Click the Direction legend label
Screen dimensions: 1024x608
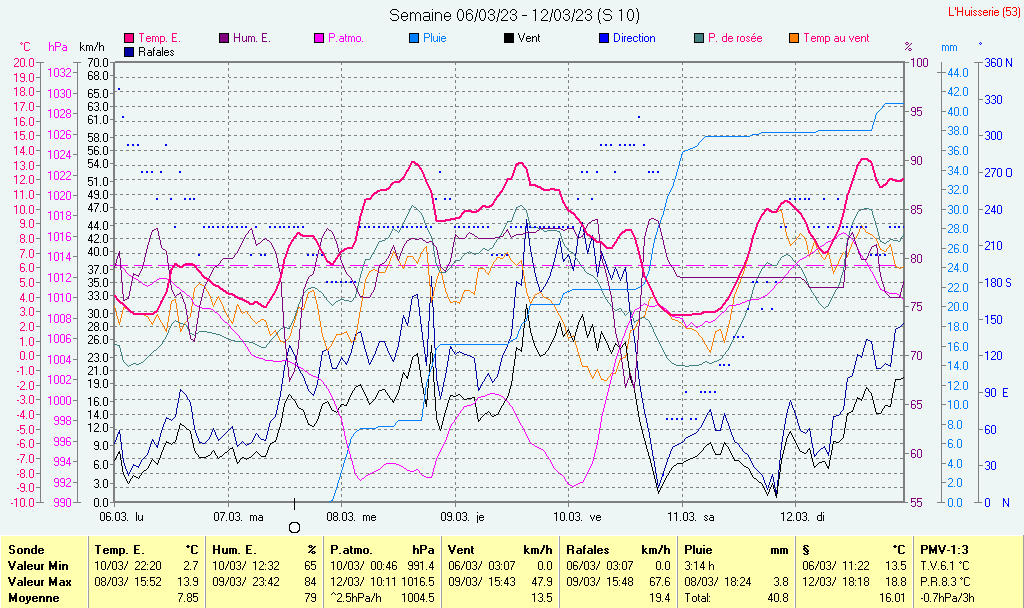[634, 39]
